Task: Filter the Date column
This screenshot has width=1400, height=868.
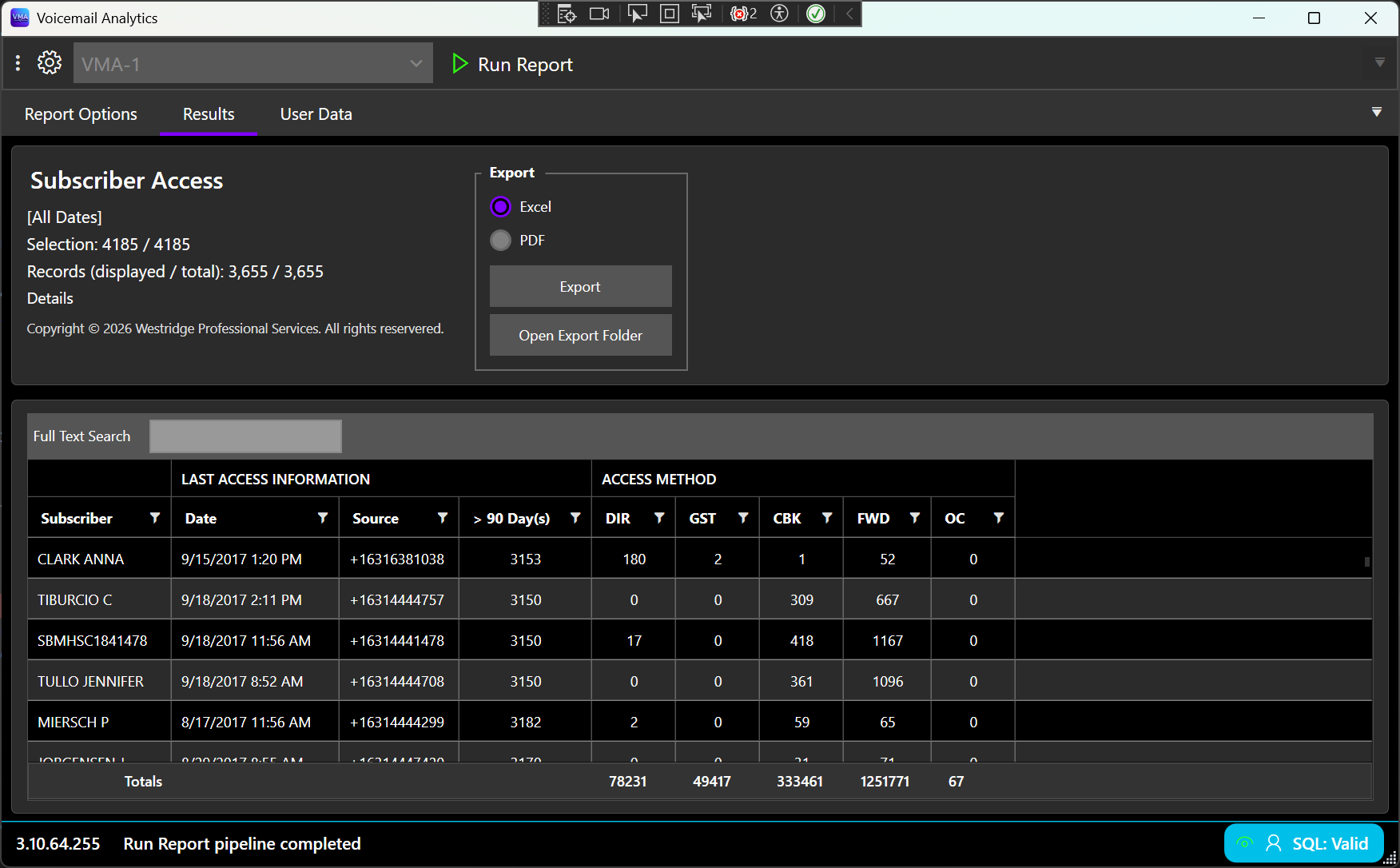Action: pos(323,518)
